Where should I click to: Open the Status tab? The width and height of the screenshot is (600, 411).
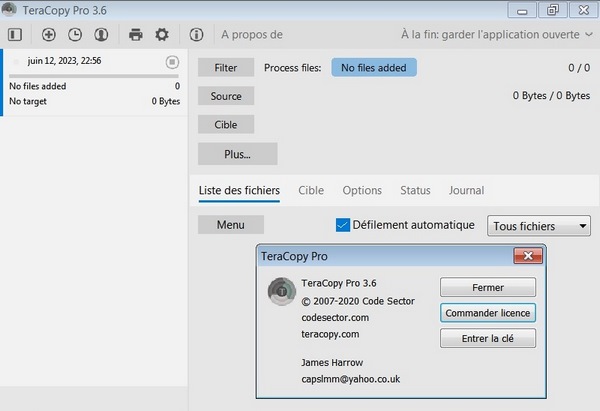click(x=415, y=191)
